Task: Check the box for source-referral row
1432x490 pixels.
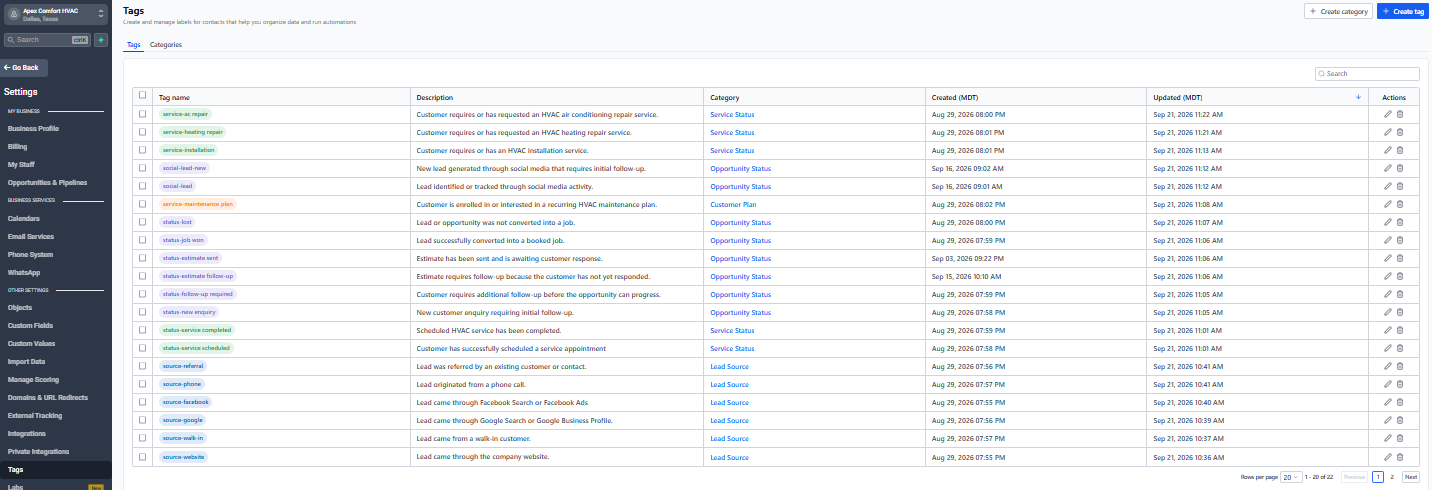Action: click(x=143, y=366)
